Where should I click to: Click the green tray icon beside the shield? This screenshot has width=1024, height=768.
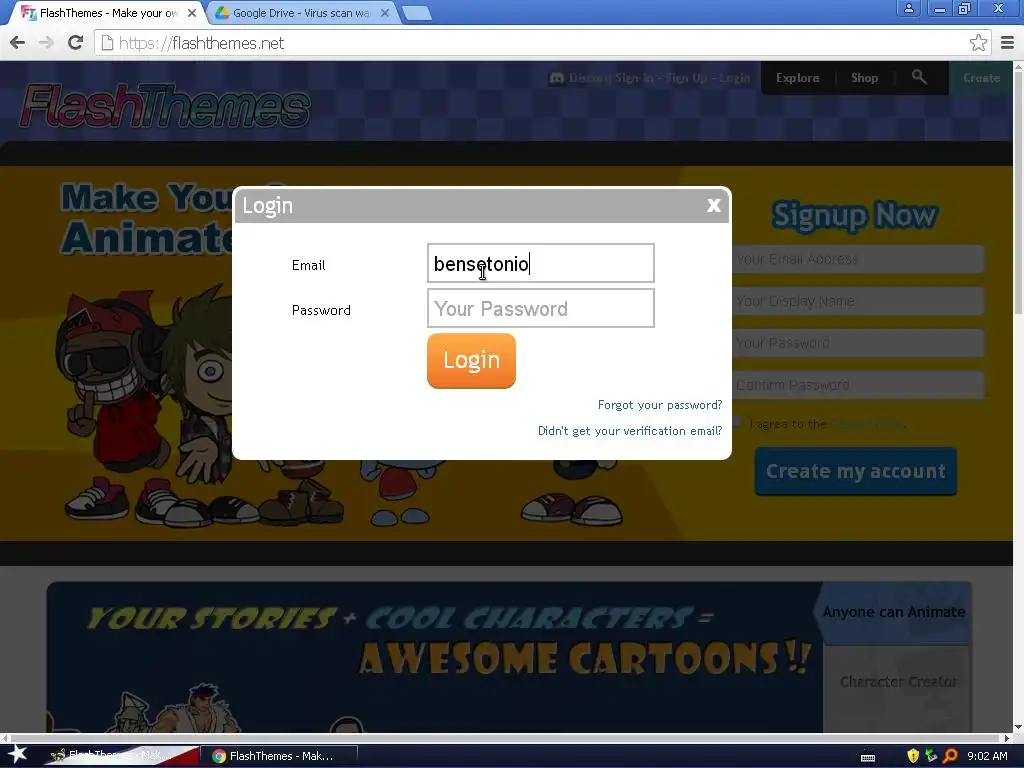[x=931, y=756]
